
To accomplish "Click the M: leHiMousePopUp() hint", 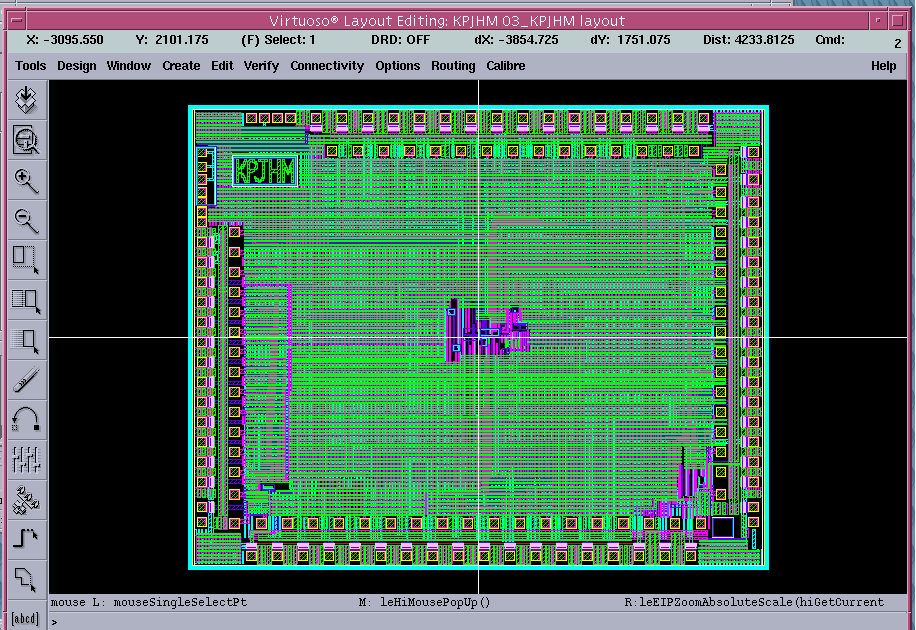I will pyautogui.click(x=425, y=602).
